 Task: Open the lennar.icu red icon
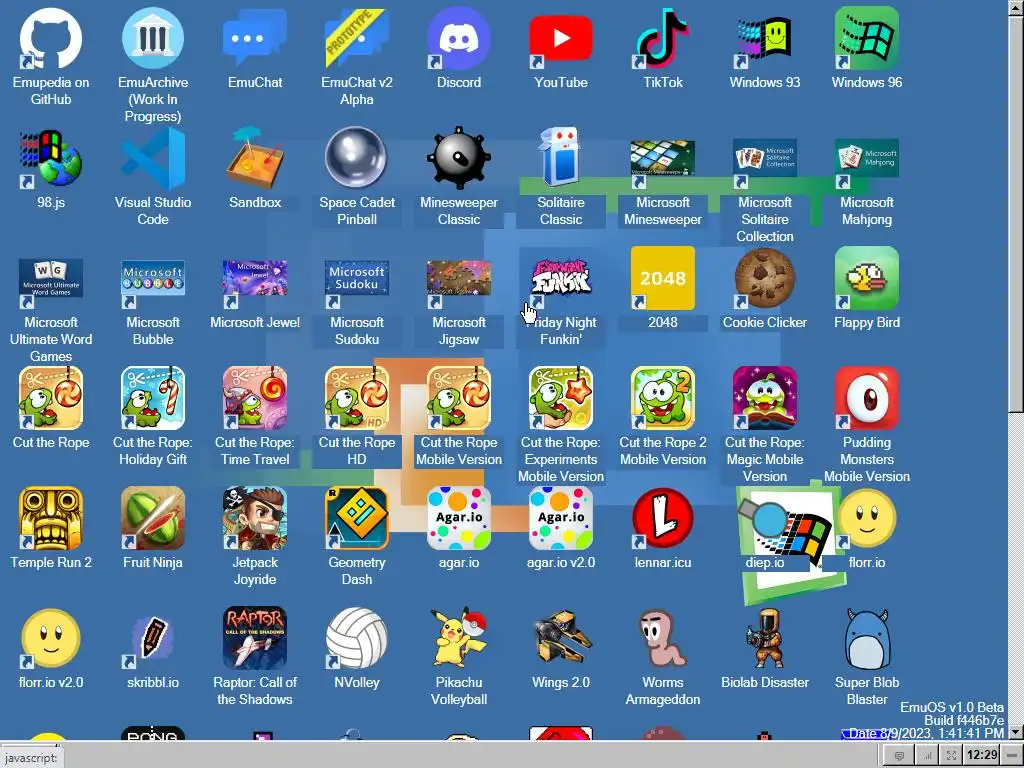[x=662, y=518]
